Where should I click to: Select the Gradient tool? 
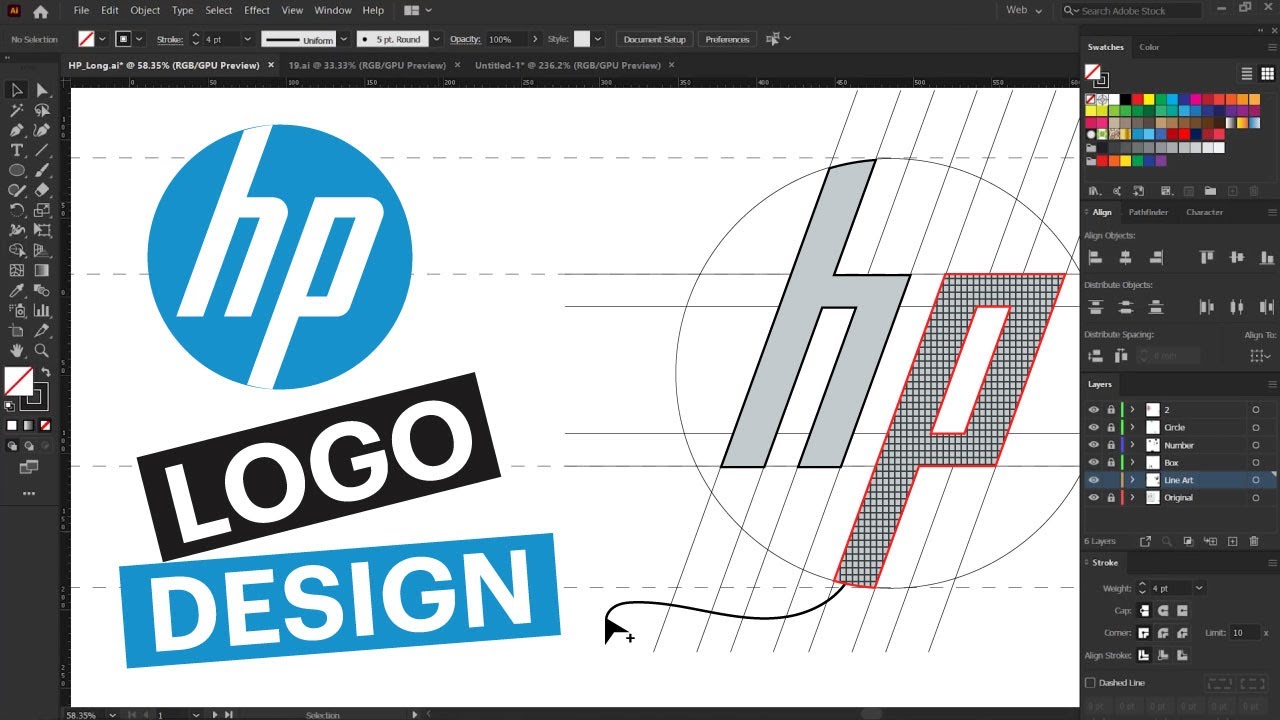(x=42, y=270)
